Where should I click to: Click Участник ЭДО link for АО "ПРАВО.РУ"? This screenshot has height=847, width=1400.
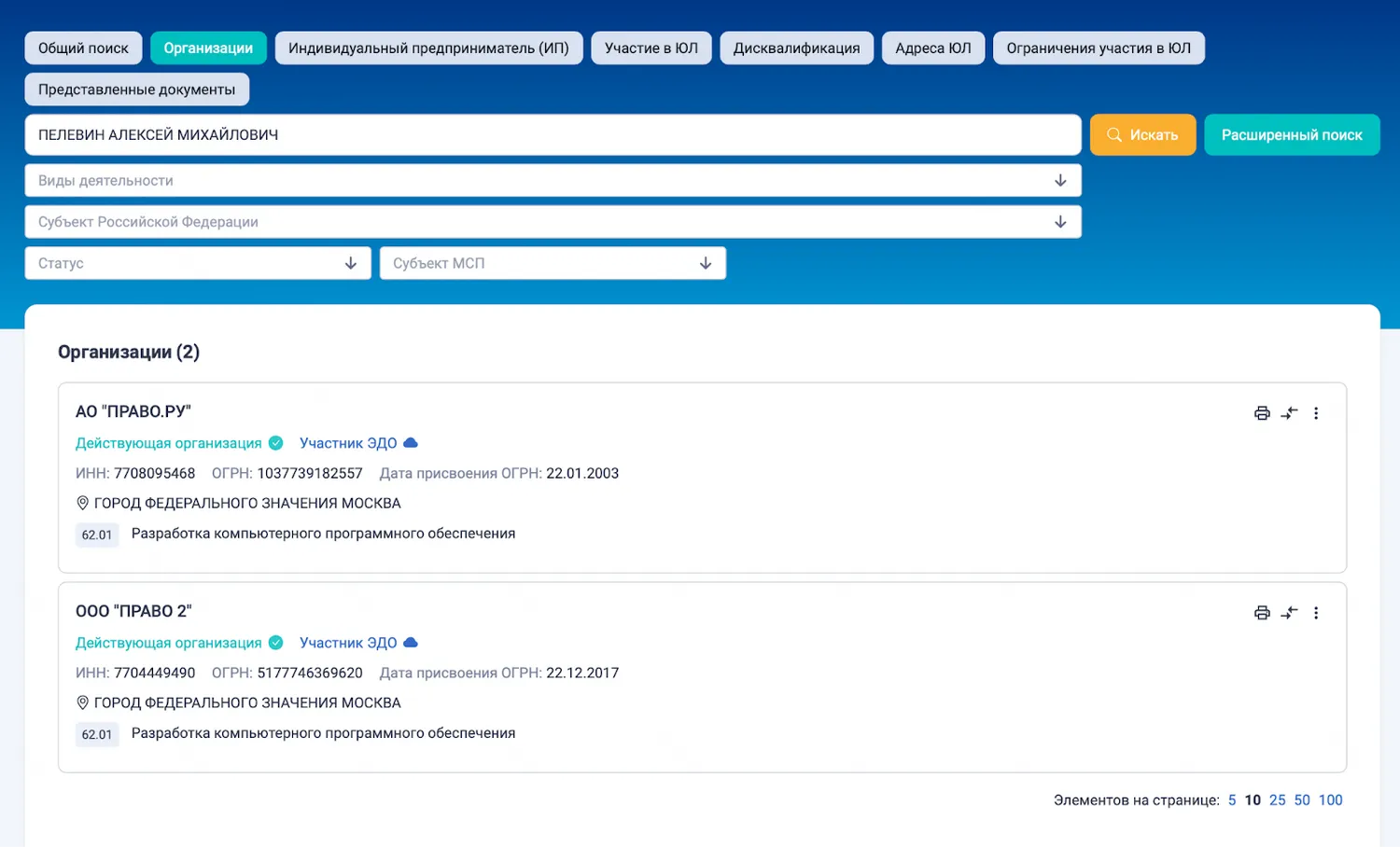pos(348,443)
